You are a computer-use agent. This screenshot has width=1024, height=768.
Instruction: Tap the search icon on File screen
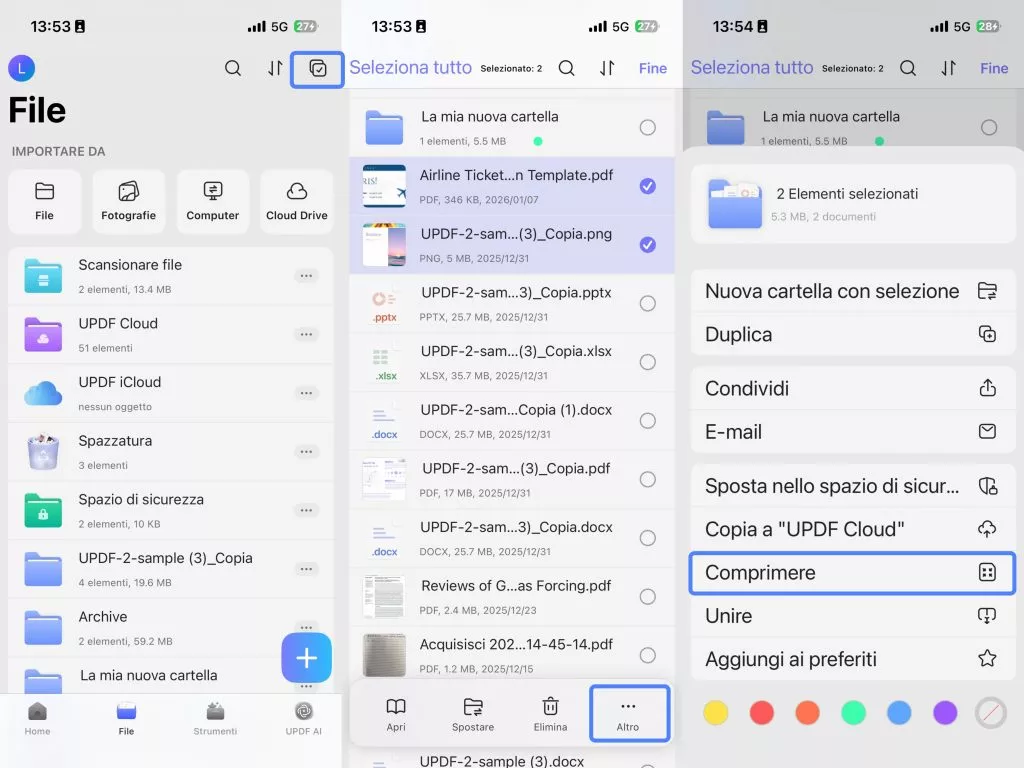point(233,69)
